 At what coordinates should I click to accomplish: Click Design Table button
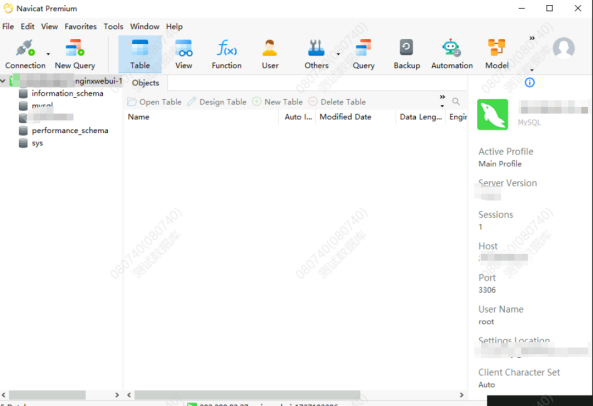pos(217,102)
